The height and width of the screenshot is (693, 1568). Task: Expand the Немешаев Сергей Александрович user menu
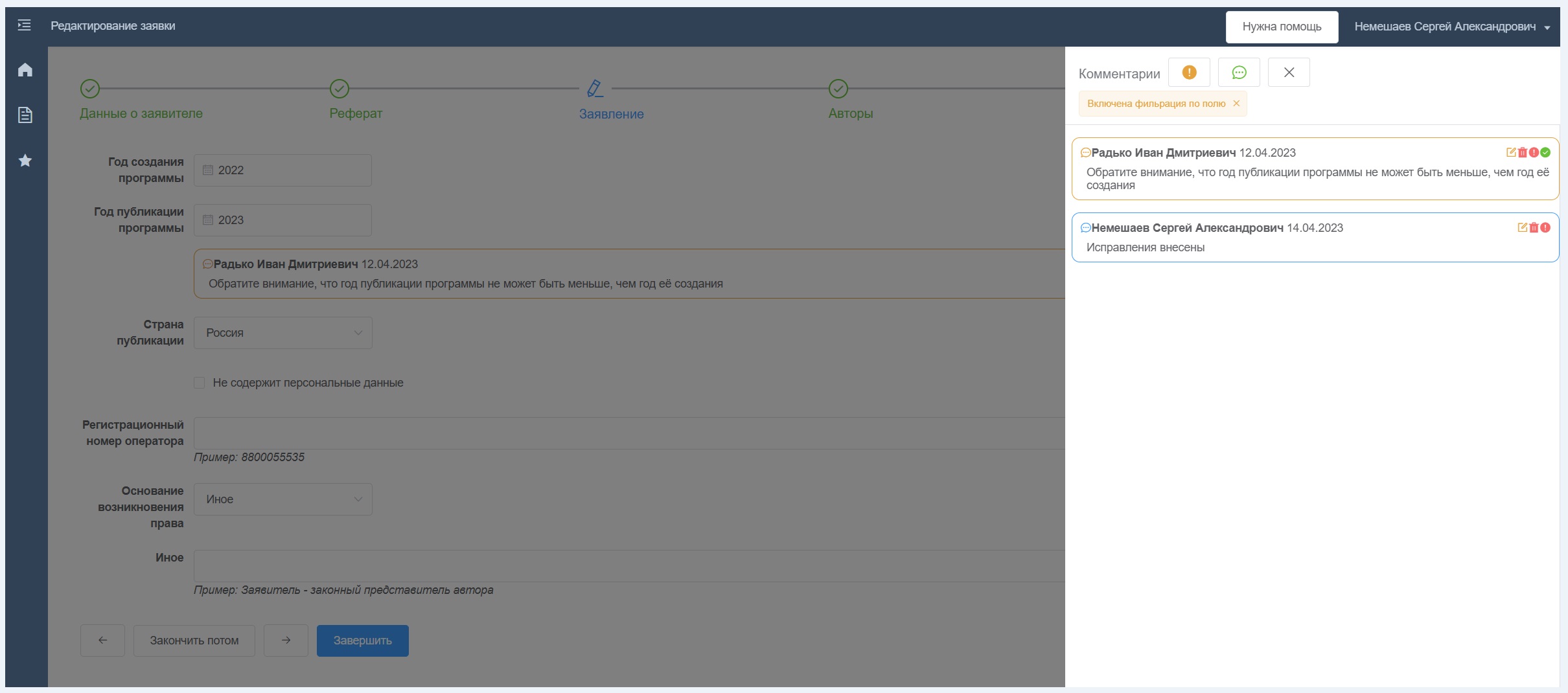[x=1451, y=27]
